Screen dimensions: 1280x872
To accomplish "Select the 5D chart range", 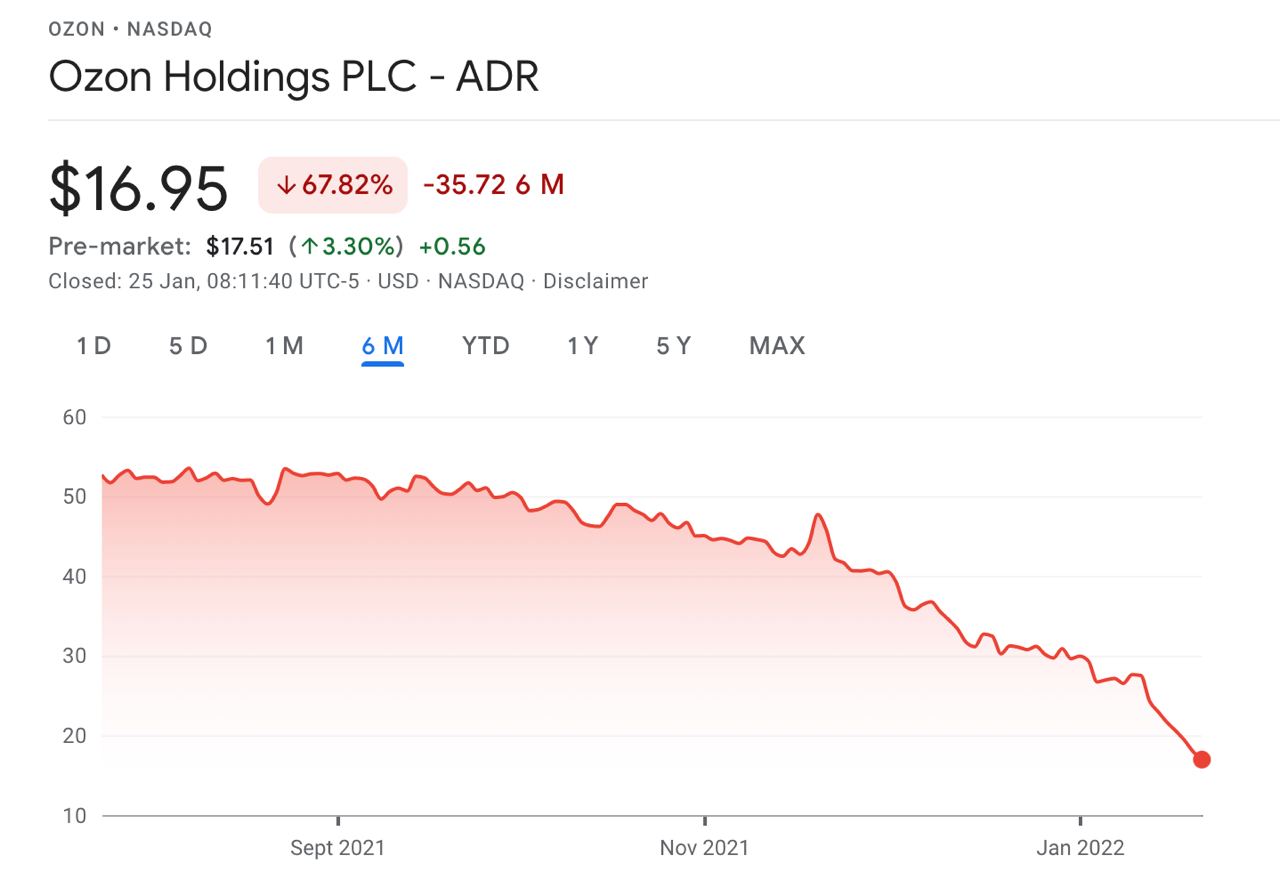I will (x=188, y=346).
